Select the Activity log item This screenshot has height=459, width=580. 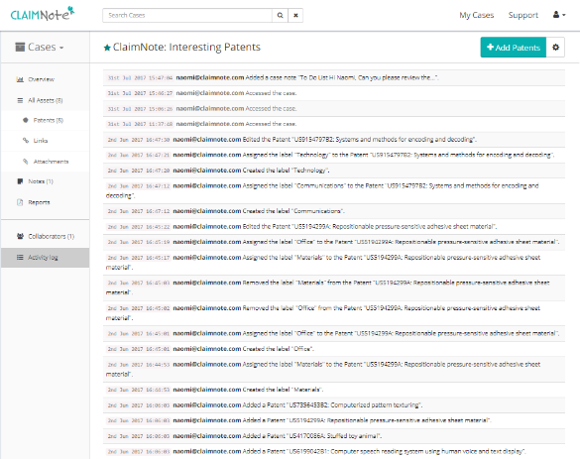pyautogui.click(x=45, y=257)
